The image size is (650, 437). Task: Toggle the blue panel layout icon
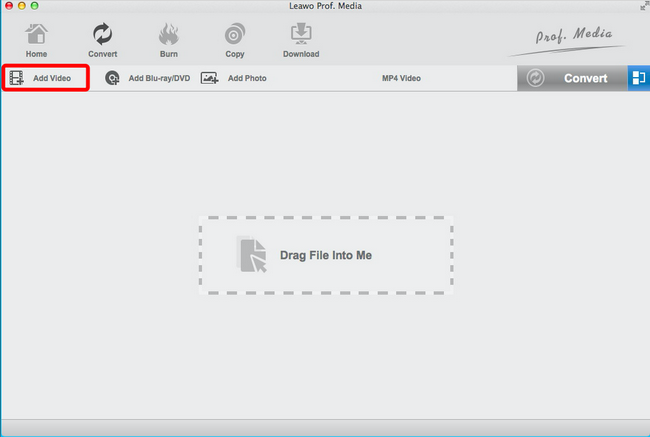tap(639, 78)
